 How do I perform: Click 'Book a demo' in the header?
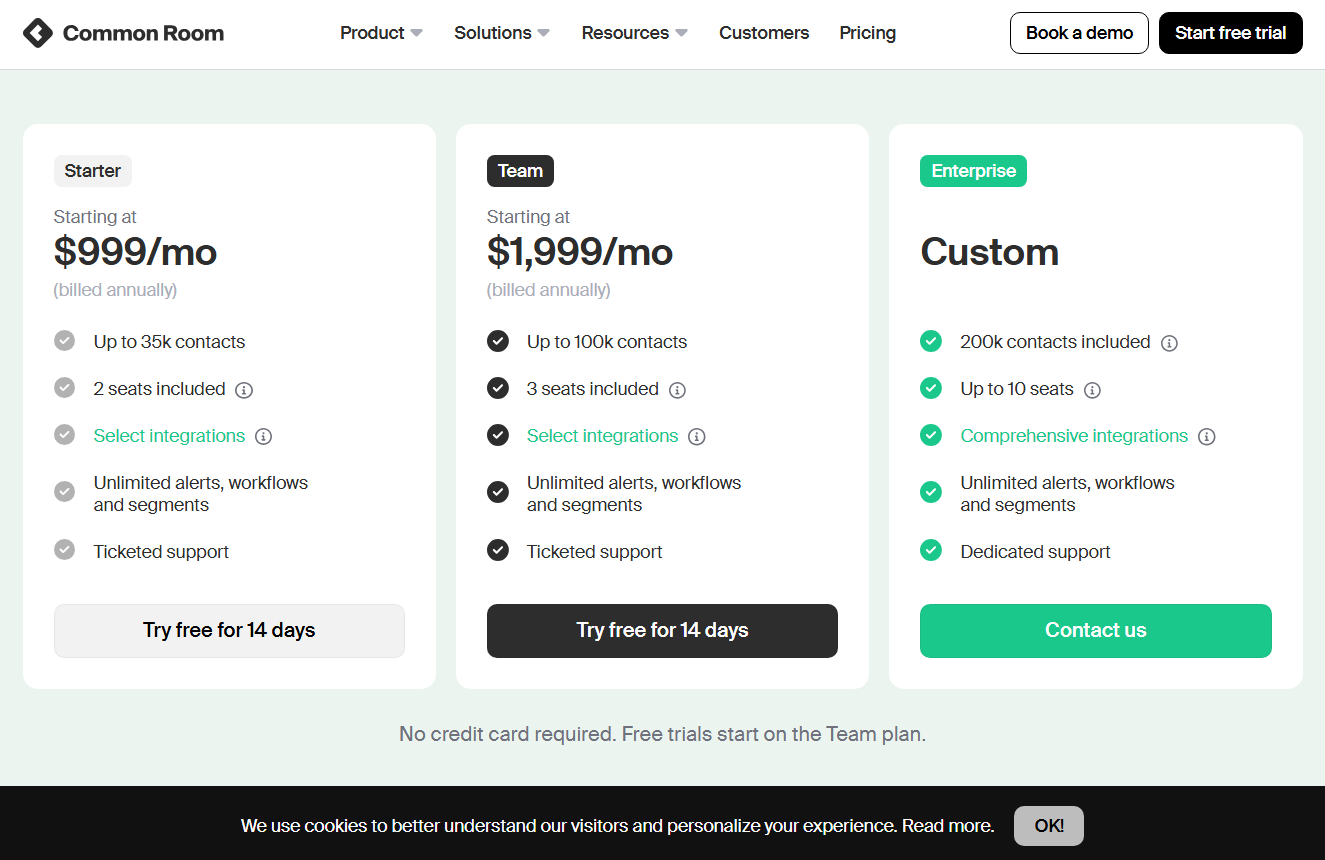[1079, 33]
